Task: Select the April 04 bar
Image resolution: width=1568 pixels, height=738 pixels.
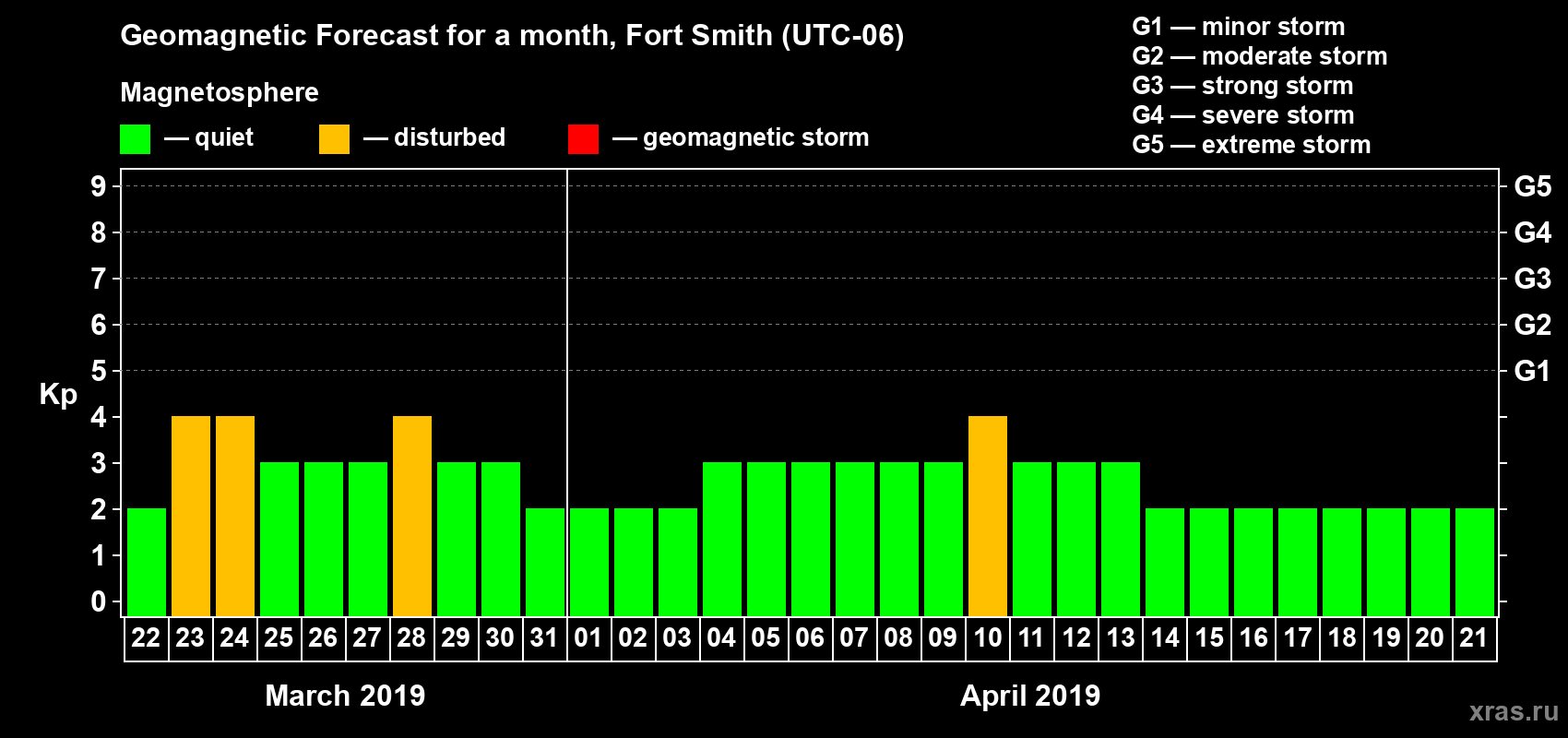Action: [x=722, y=539]
